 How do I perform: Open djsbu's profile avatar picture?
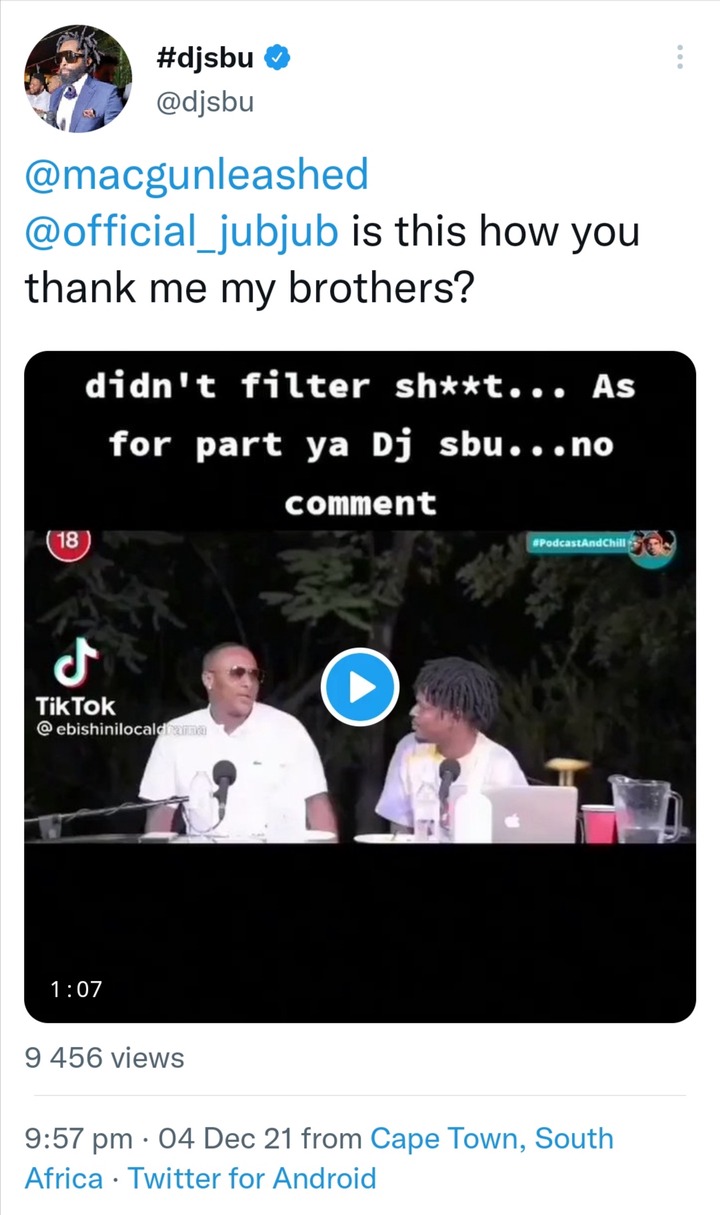point(78,79)
